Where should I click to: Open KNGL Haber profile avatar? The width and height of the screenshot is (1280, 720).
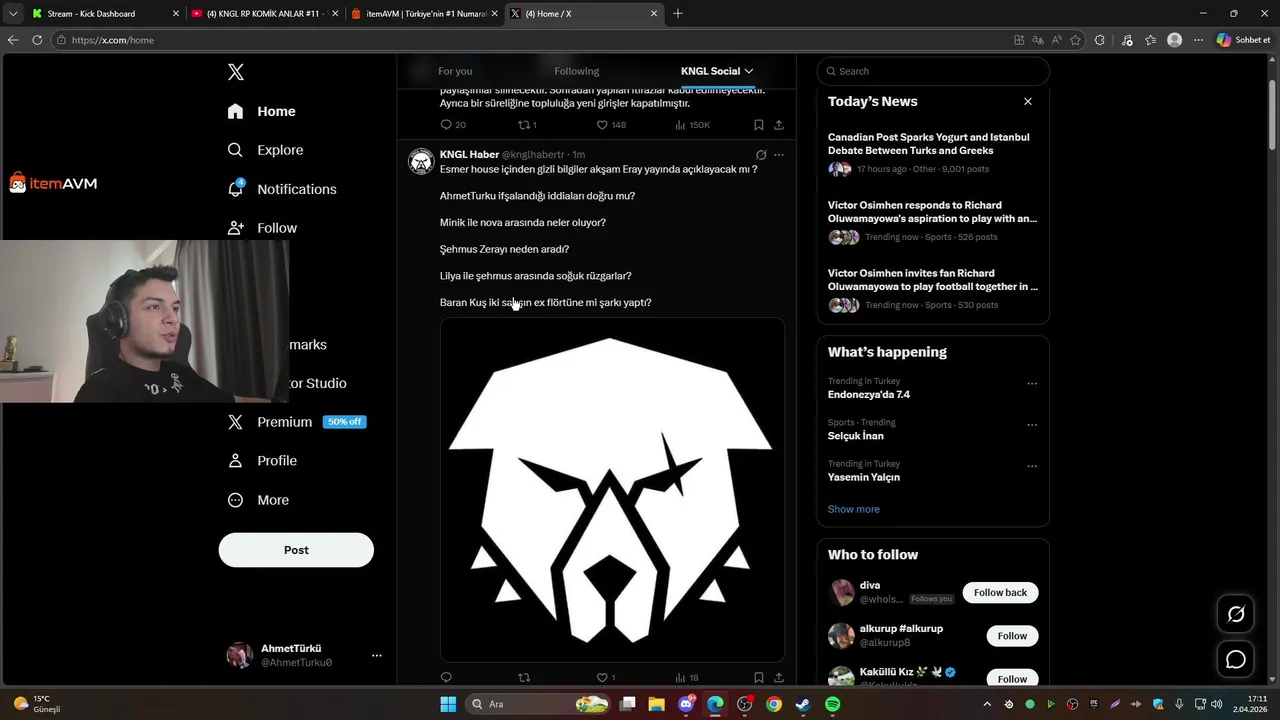(421, 161)
